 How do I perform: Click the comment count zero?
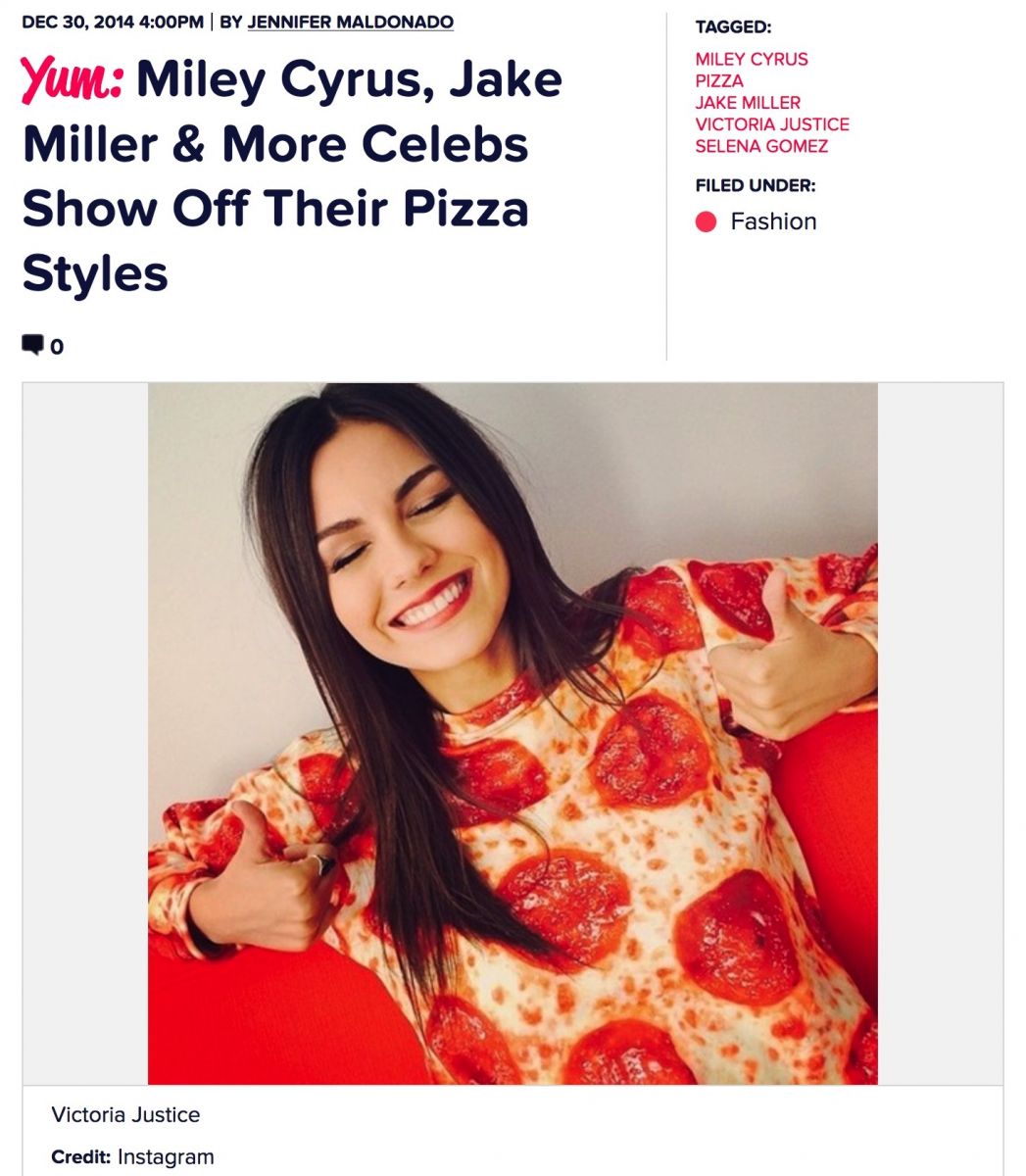coord(57,346)
